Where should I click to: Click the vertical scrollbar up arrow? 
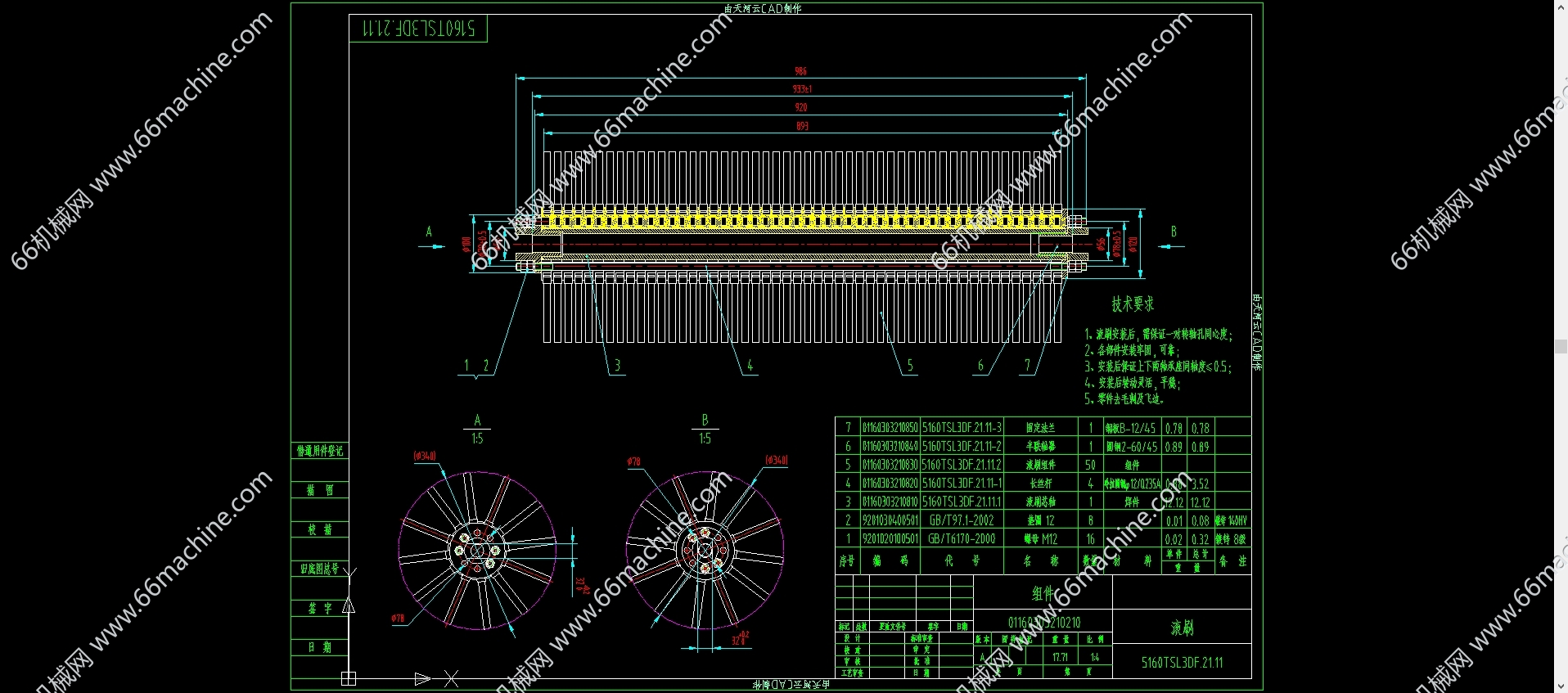[x=1561, y=7]
